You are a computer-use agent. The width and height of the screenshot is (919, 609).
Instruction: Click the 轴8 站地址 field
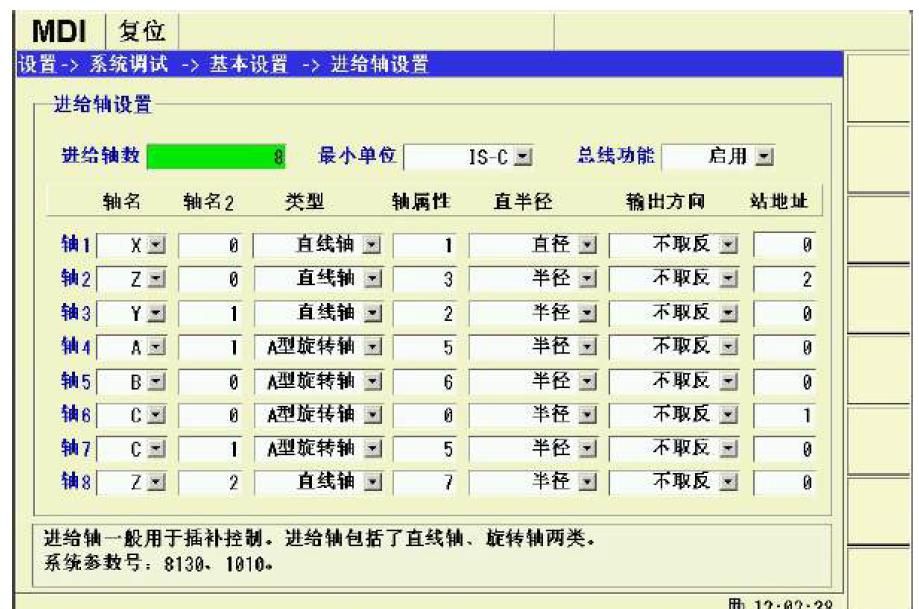[785, 483]
